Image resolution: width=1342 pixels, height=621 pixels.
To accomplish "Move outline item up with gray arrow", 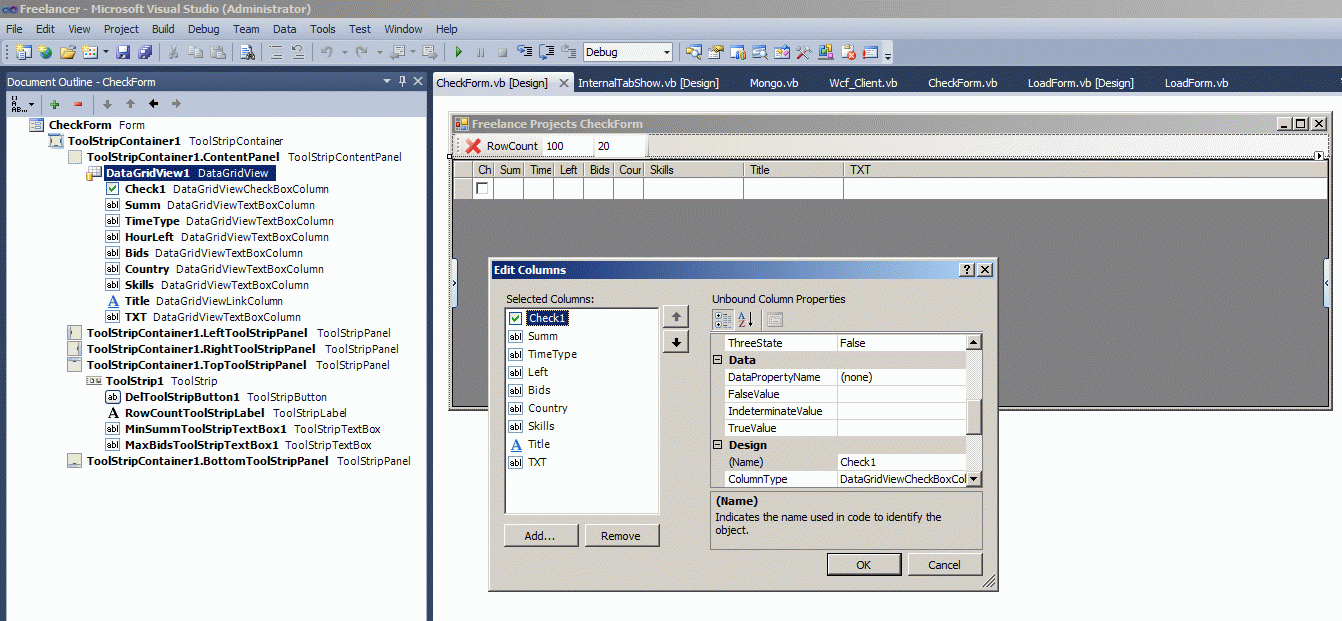I will pyautogui.click(x=130, y=104).
